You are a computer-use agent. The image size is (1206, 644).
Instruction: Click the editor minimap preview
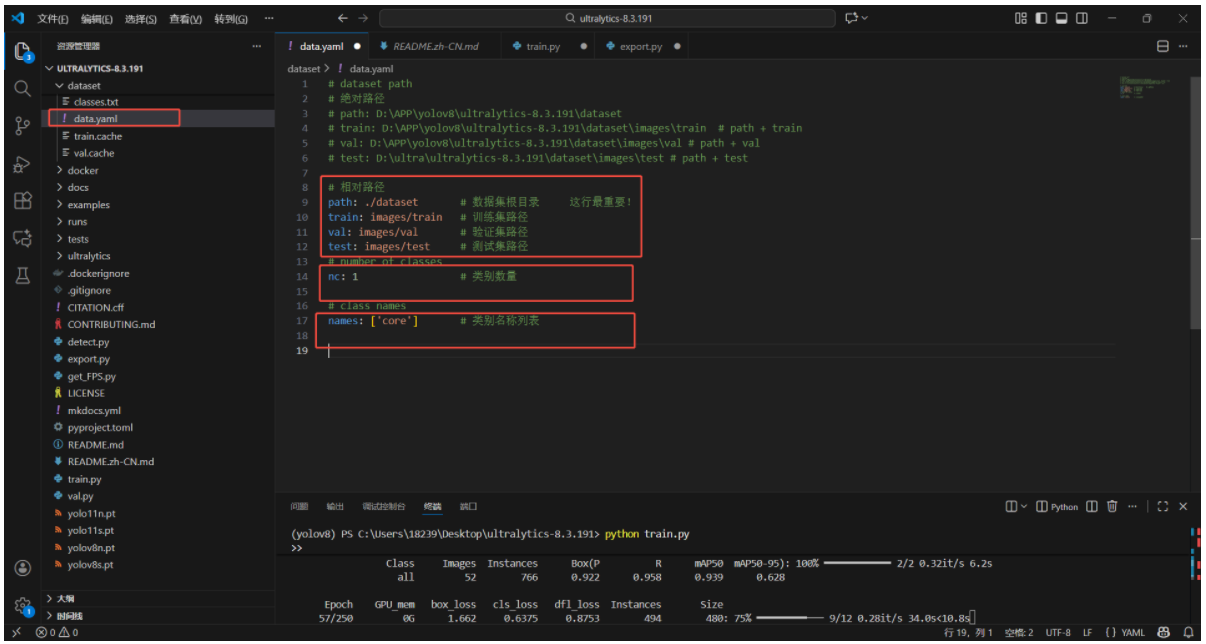[x=1145, y=88]
